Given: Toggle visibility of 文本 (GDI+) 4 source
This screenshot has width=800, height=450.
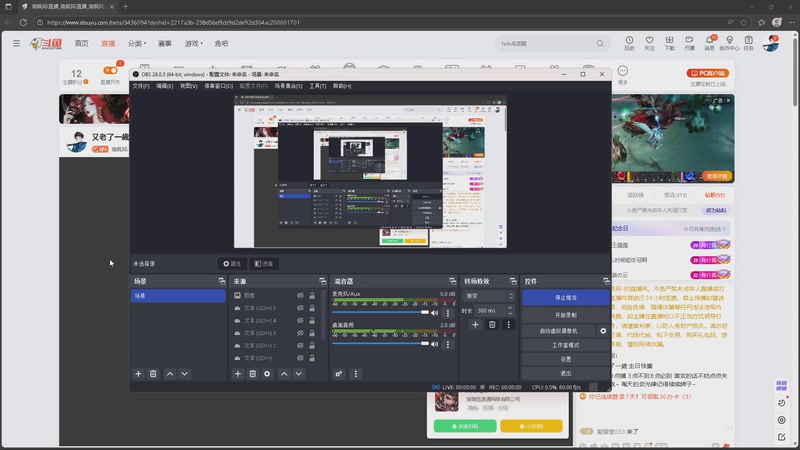Looking at the screenshot, I should coord(300,320).
